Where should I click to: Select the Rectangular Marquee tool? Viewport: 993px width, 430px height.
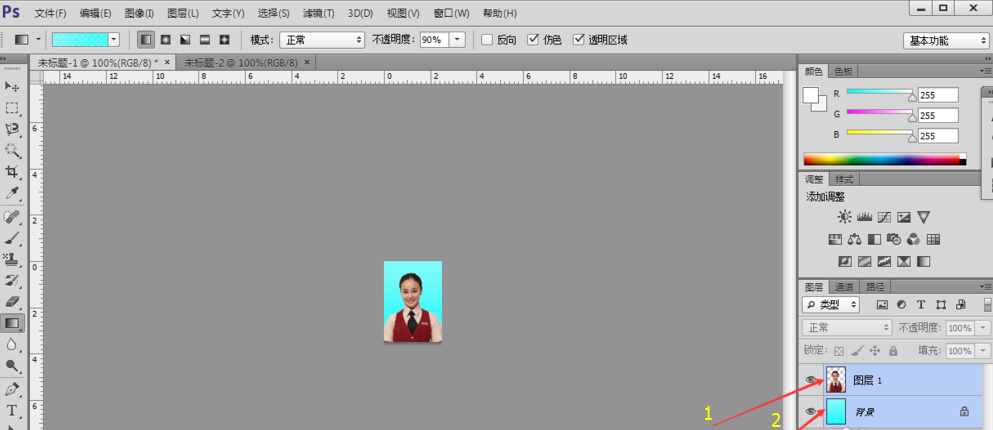tap(12, 108)
